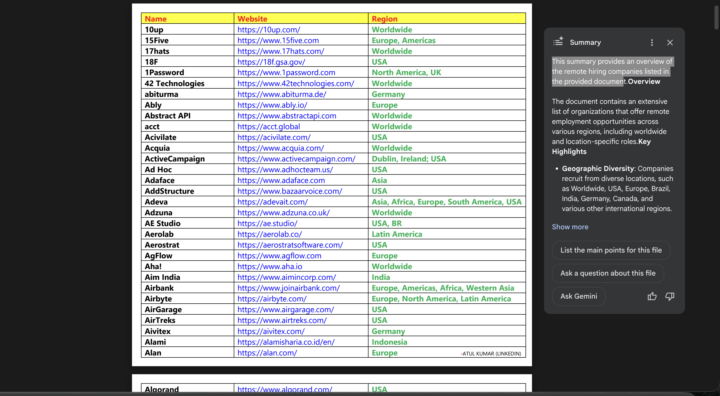Open the https://ae.studio/ link
This screenshot has height=396, width=720.
[x=267, y=223]
